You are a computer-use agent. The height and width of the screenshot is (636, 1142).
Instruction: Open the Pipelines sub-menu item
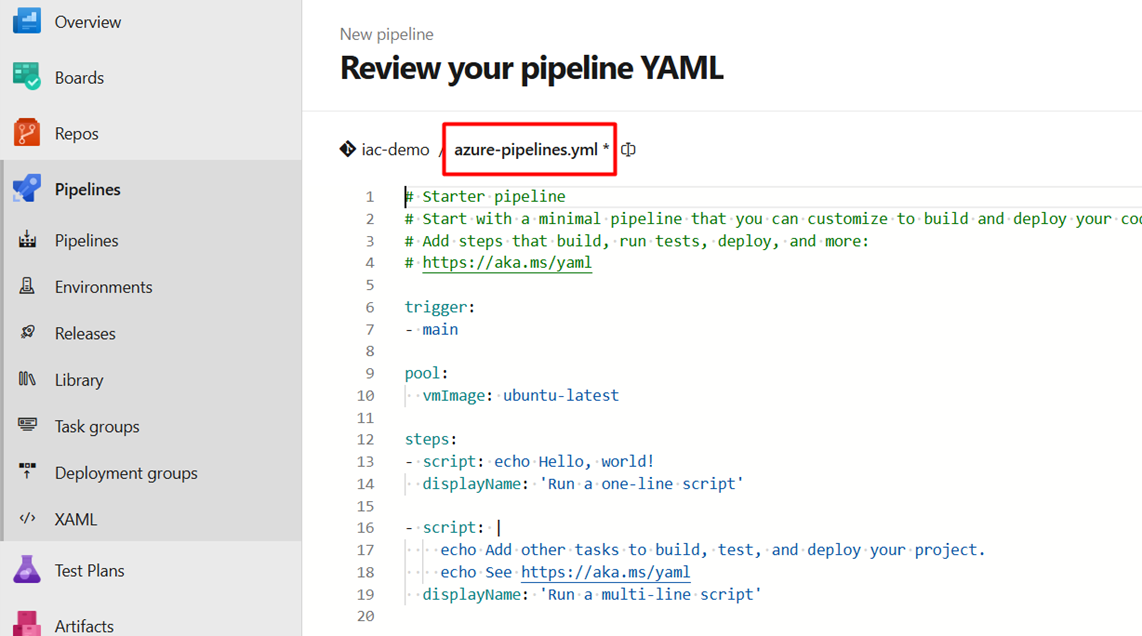[x=86, y=240]
